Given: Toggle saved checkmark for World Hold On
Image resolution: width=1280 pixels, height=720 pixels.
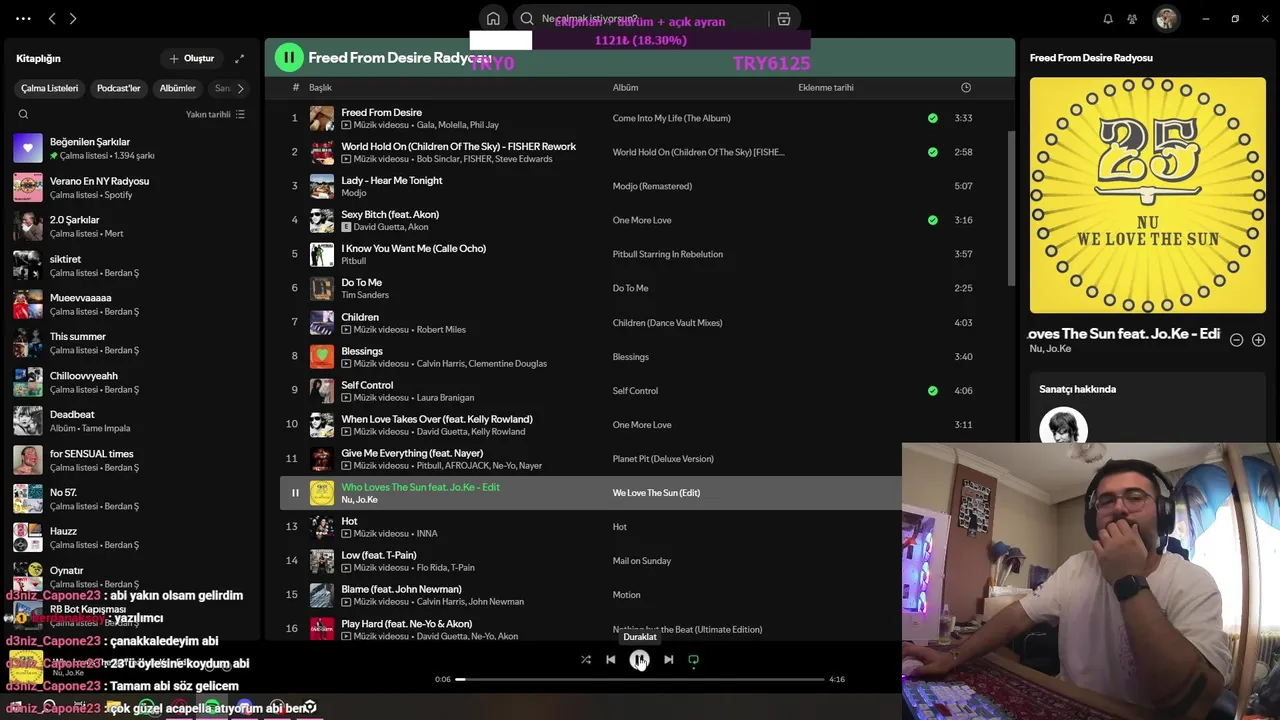Looking at the screenshot, I should pyautogui.click(x=933, y=152).
